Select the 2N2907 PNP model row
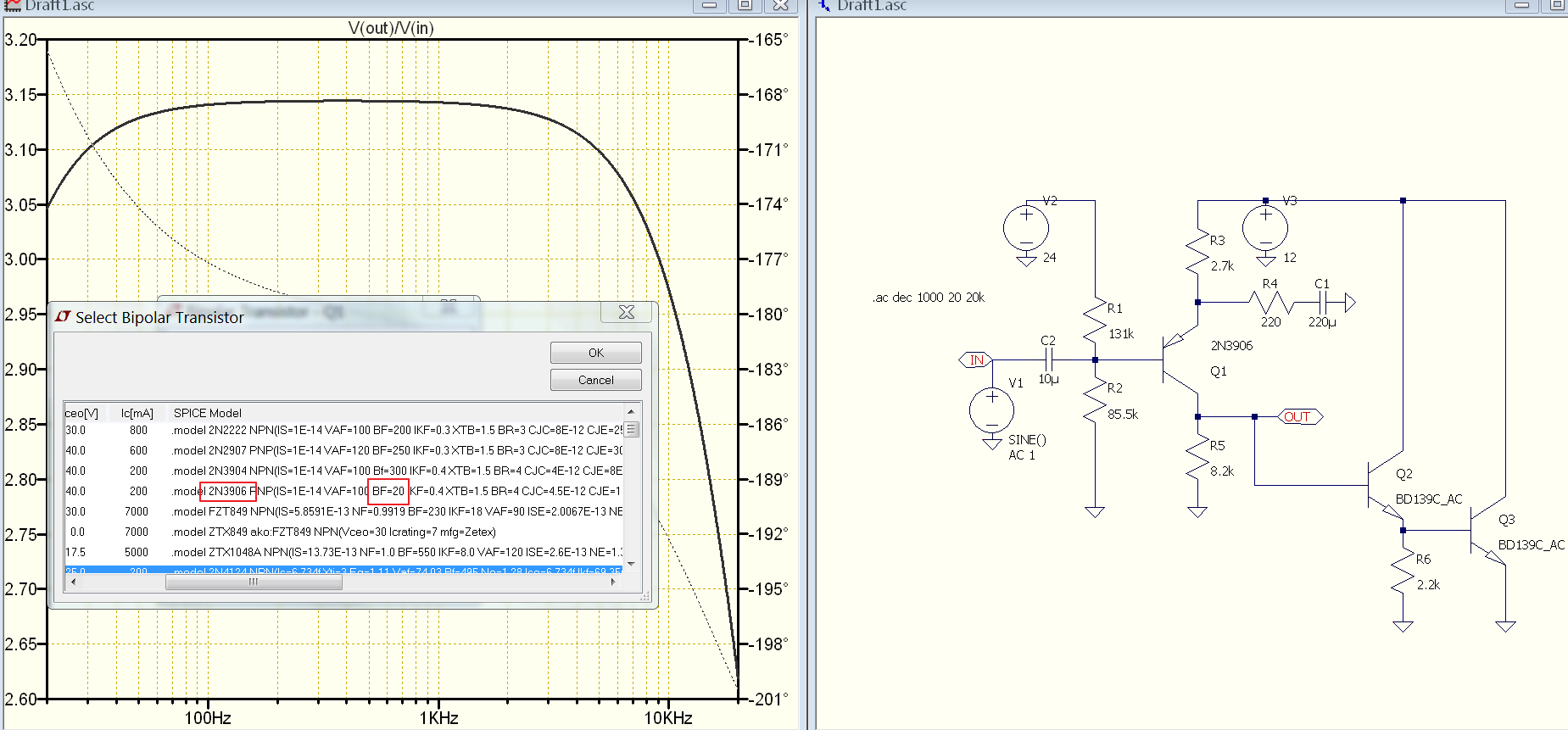The image size is (1568, 730). [344, 450]
